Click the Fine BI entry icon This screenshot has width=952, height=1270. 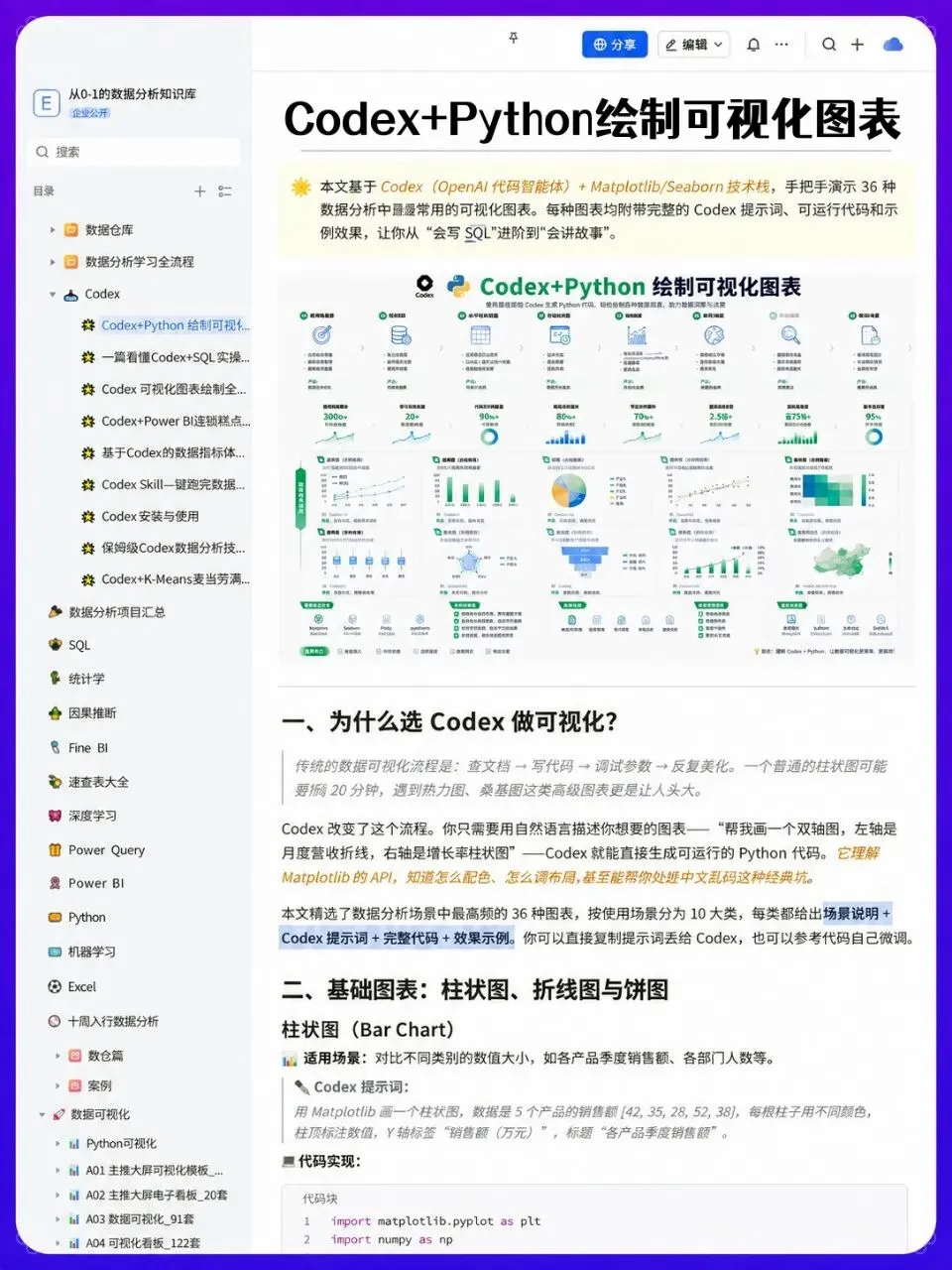click(x=56, y=748)
